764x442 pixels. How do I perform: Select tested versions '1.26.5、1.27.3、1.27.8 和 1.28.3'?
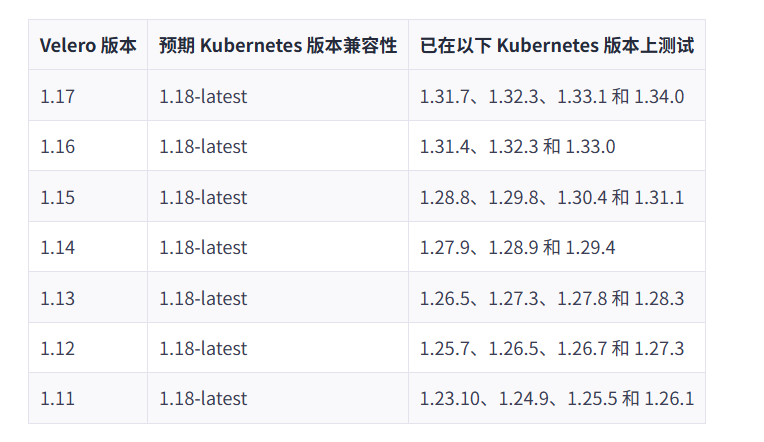[552, 298]
